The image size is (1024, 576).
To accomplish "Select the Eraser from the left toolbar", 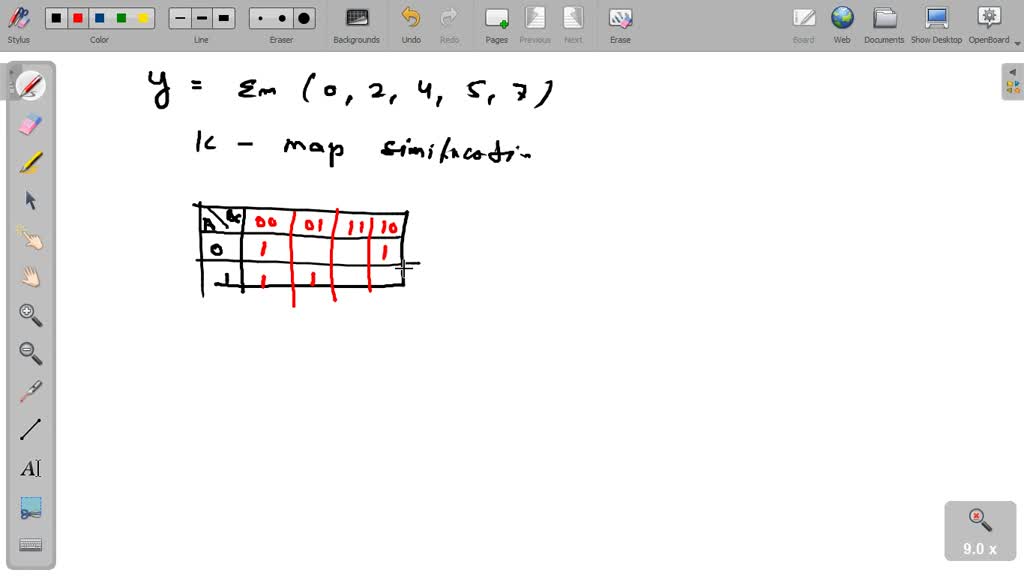I will pos(30,124).
